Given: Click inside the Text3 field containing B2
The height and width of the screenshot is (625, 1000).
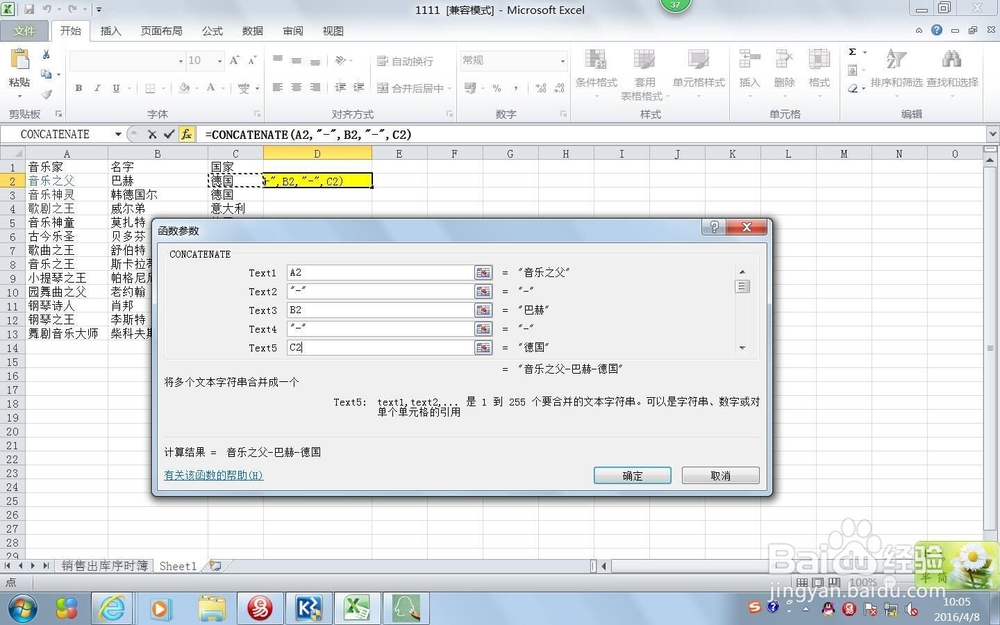Looking at the screenshot, I should click(x=380, y=310).
